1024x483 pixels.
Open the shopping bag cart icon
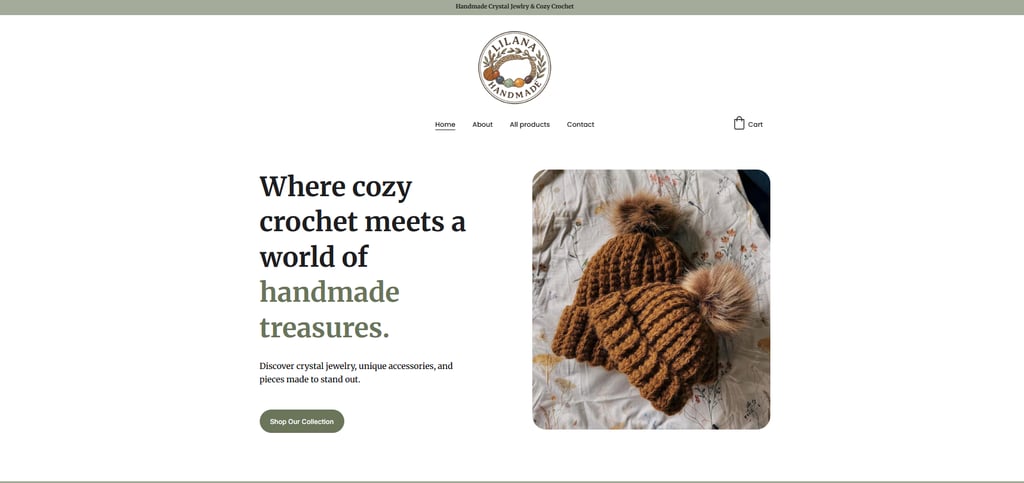739,123
